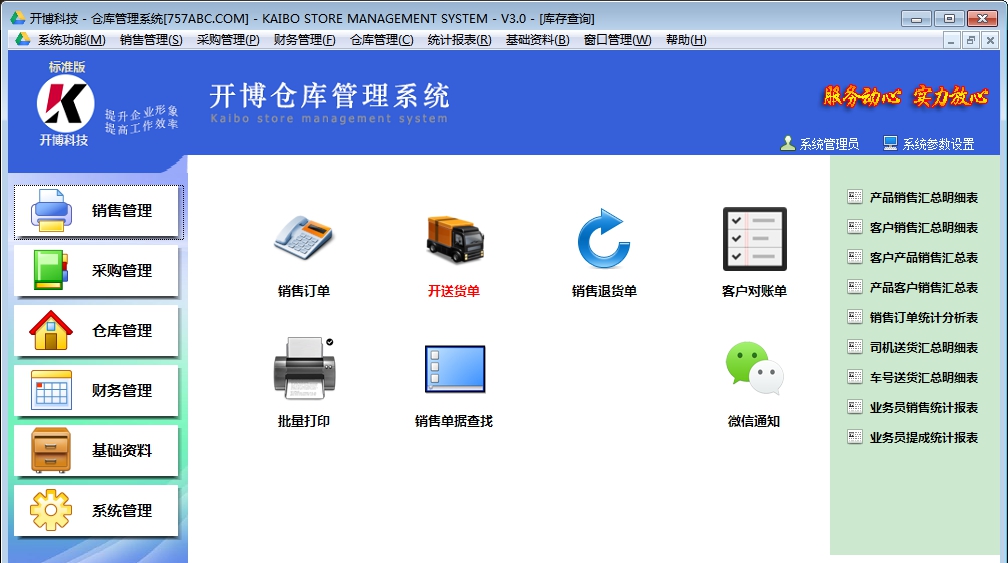Open the 产品客户销售汇总表 report link

(924, 287)
